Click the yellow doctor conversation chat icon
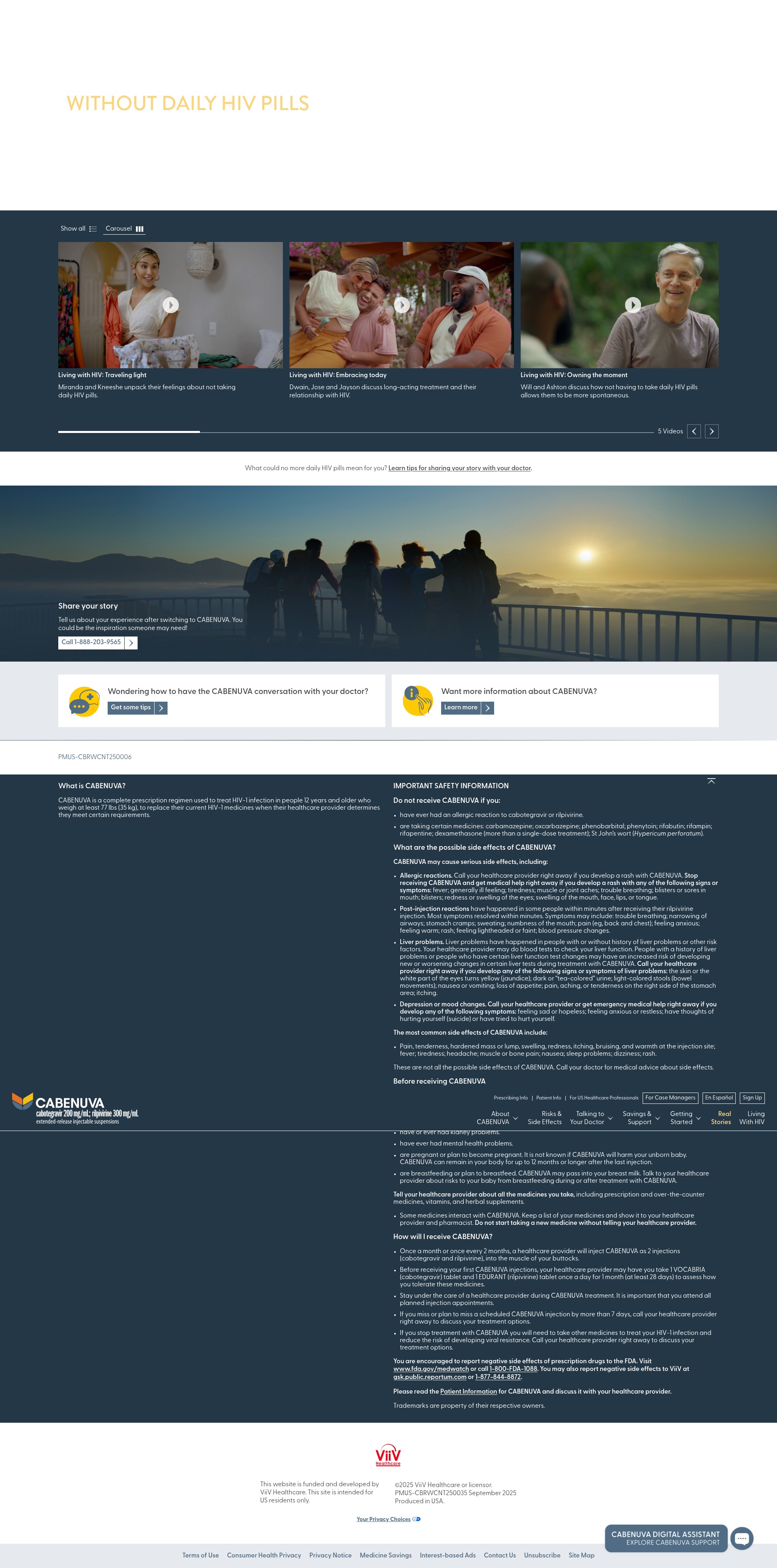Screen dimensions: 777x1568 coord(84,702)
